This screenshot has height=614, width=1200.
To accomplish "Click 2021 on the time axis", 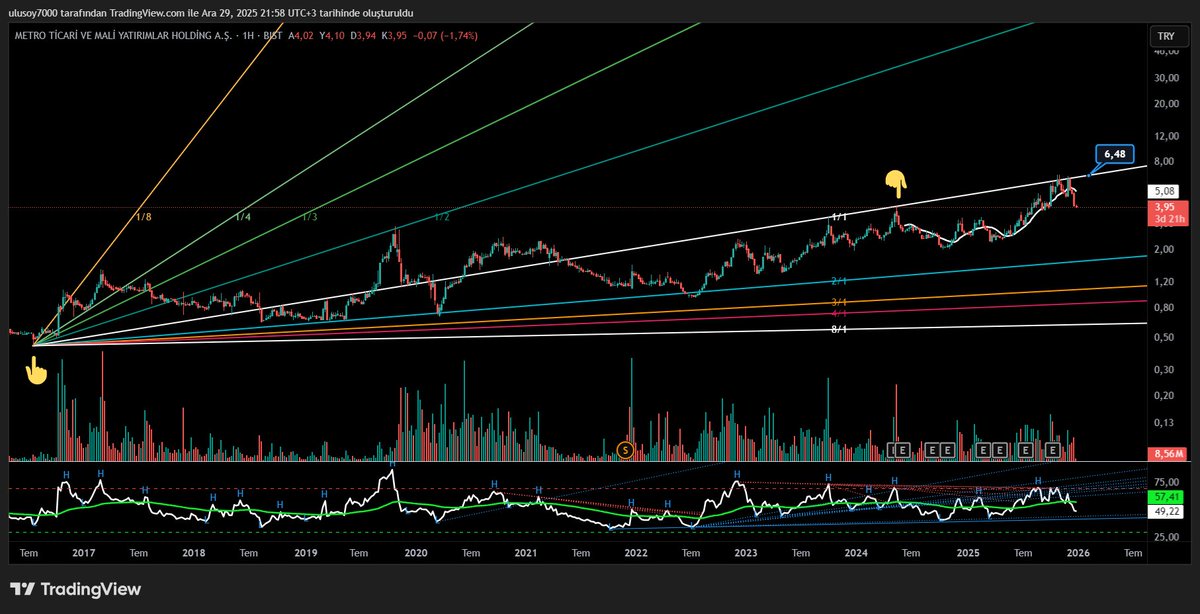I will (x=526, y=552).
